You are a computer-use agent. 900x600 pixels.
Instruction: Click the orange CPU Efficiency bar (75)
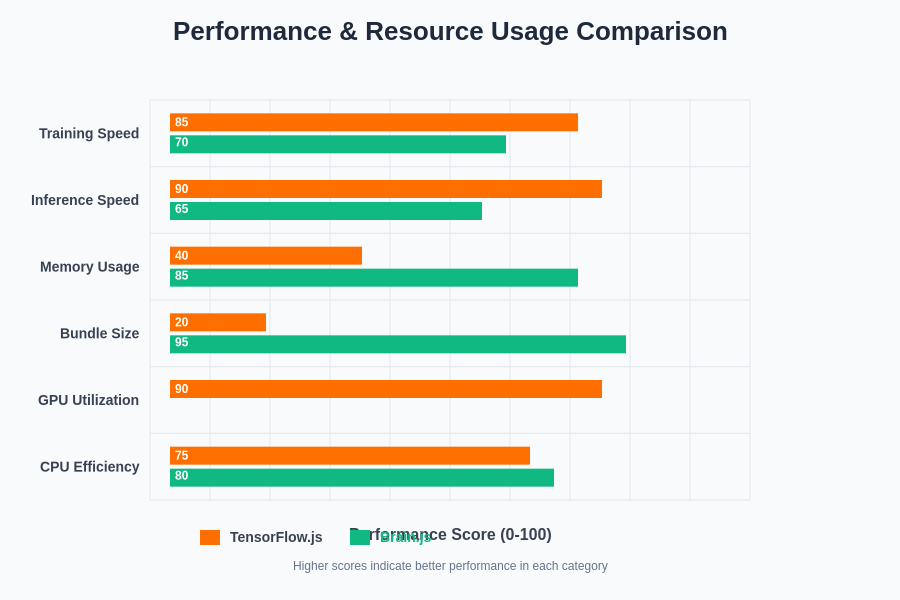coord(350,456)
